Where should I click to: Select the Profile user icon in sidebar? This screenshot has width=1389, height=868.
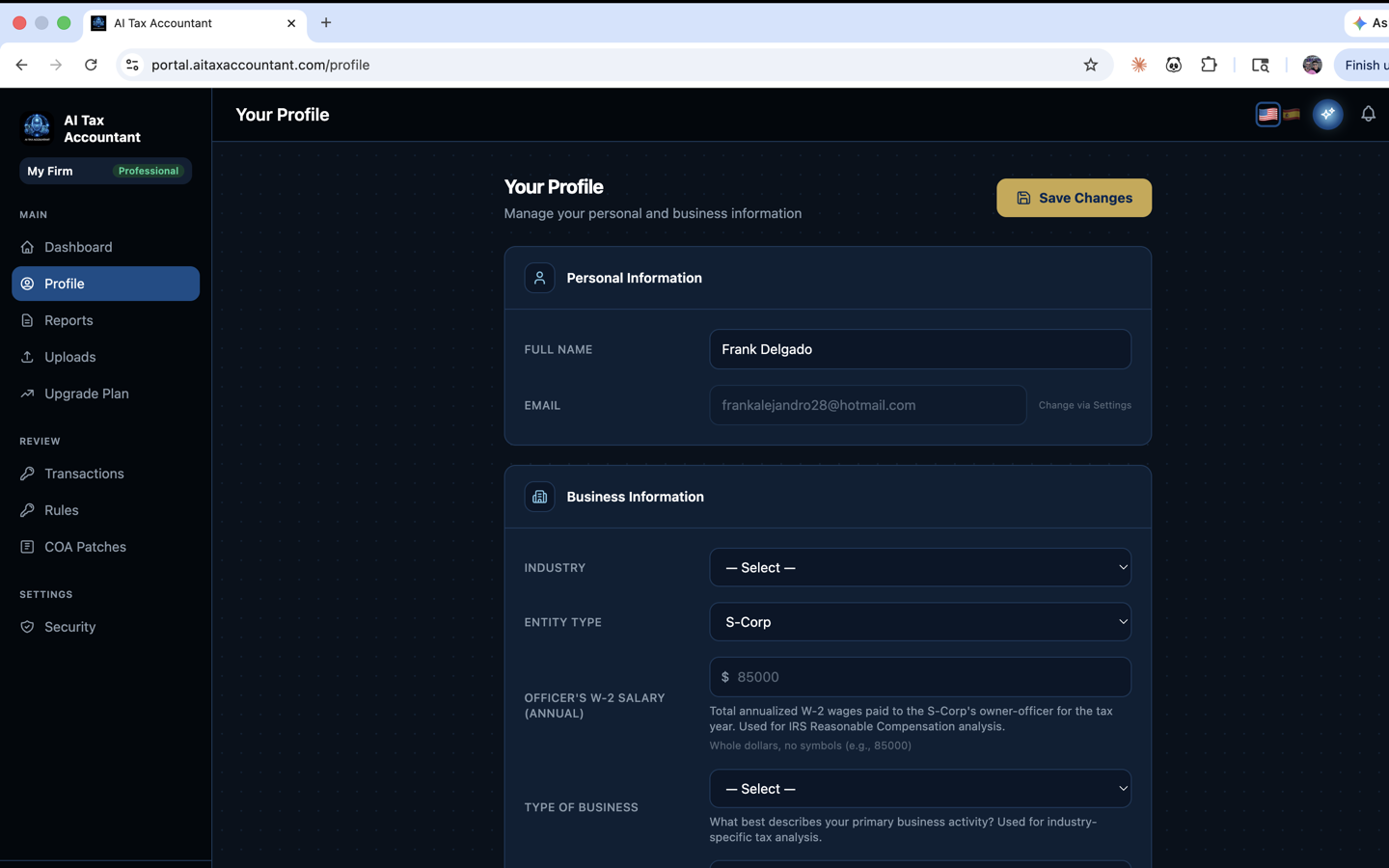click(x=27, y=284)
